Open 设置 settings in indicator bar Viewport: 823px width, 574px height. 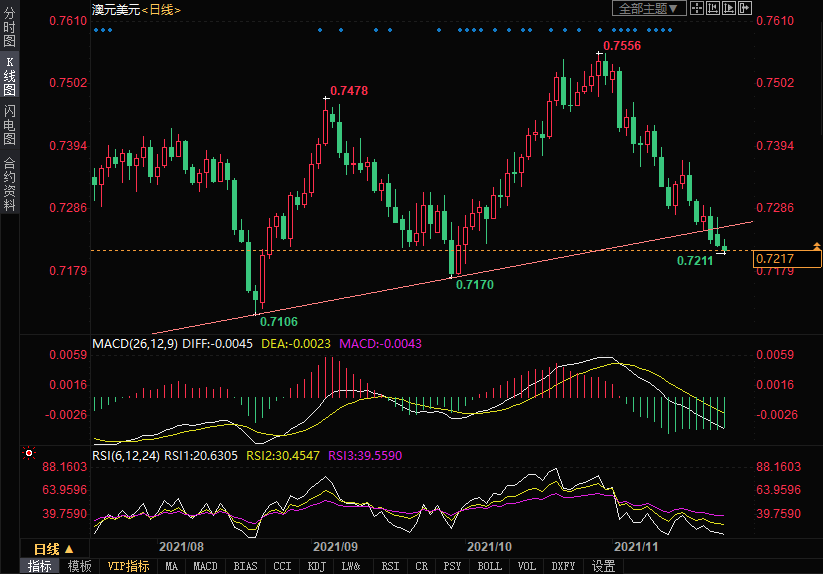pyautogui.click(x=603, y=566)
